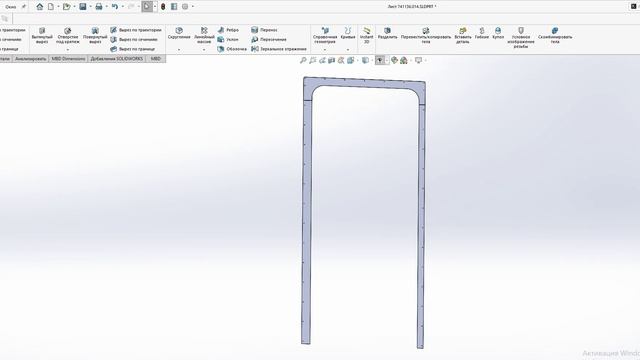Select the Отверстие под крепеж tool
Viewport: 640px width, 360px height.
[x=68, y=36]
